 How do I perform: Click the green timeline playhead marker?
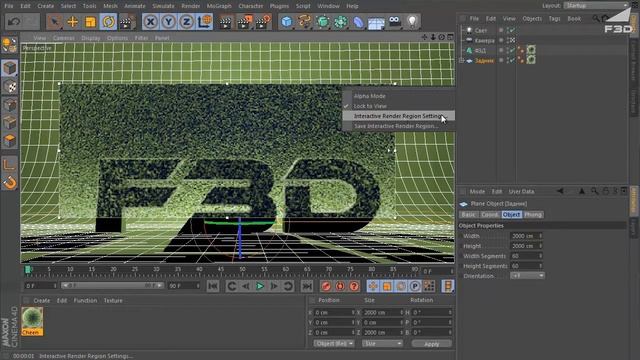[x=28, y=269]
